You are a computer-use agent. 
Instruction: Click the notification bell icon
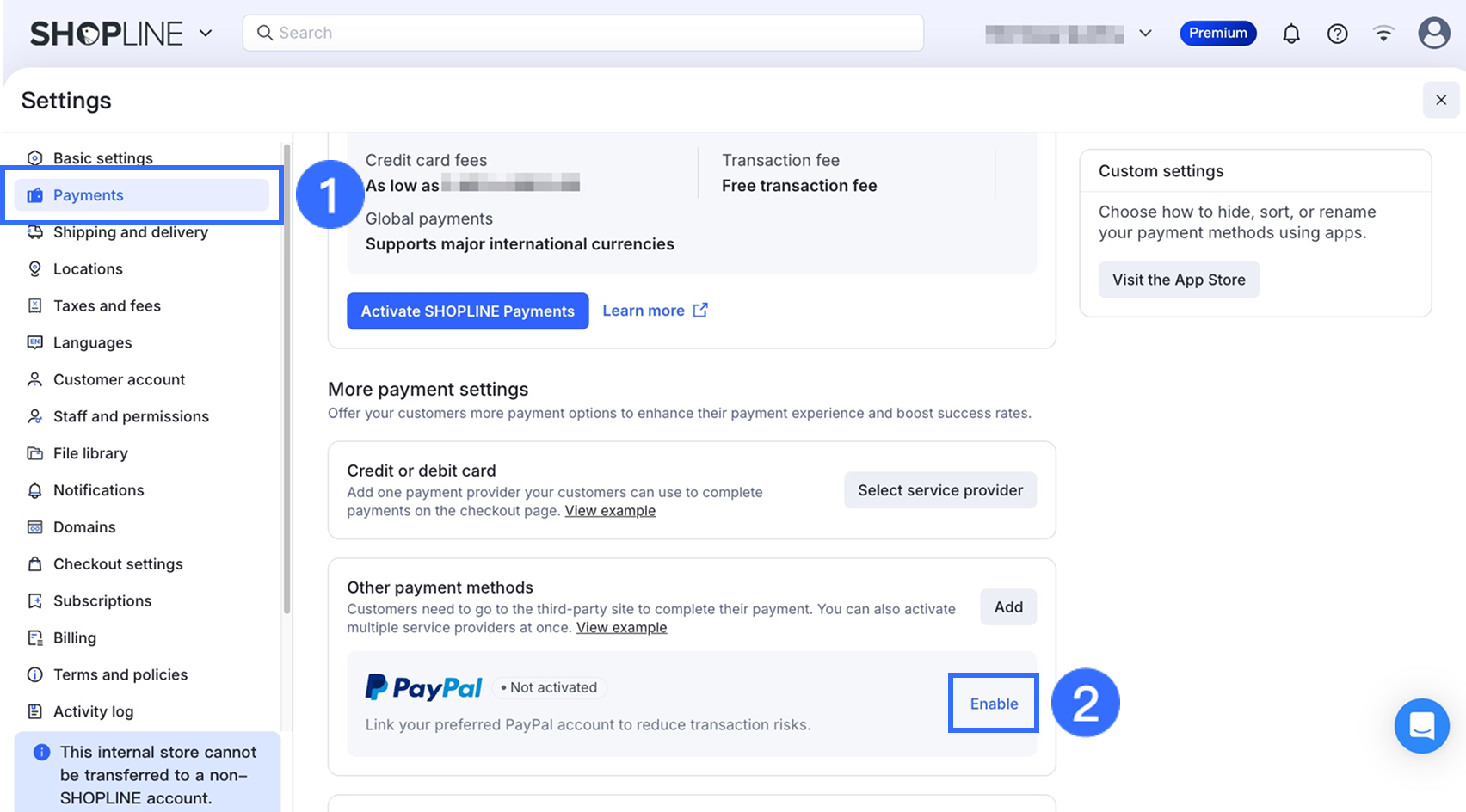pos(1290,34)
